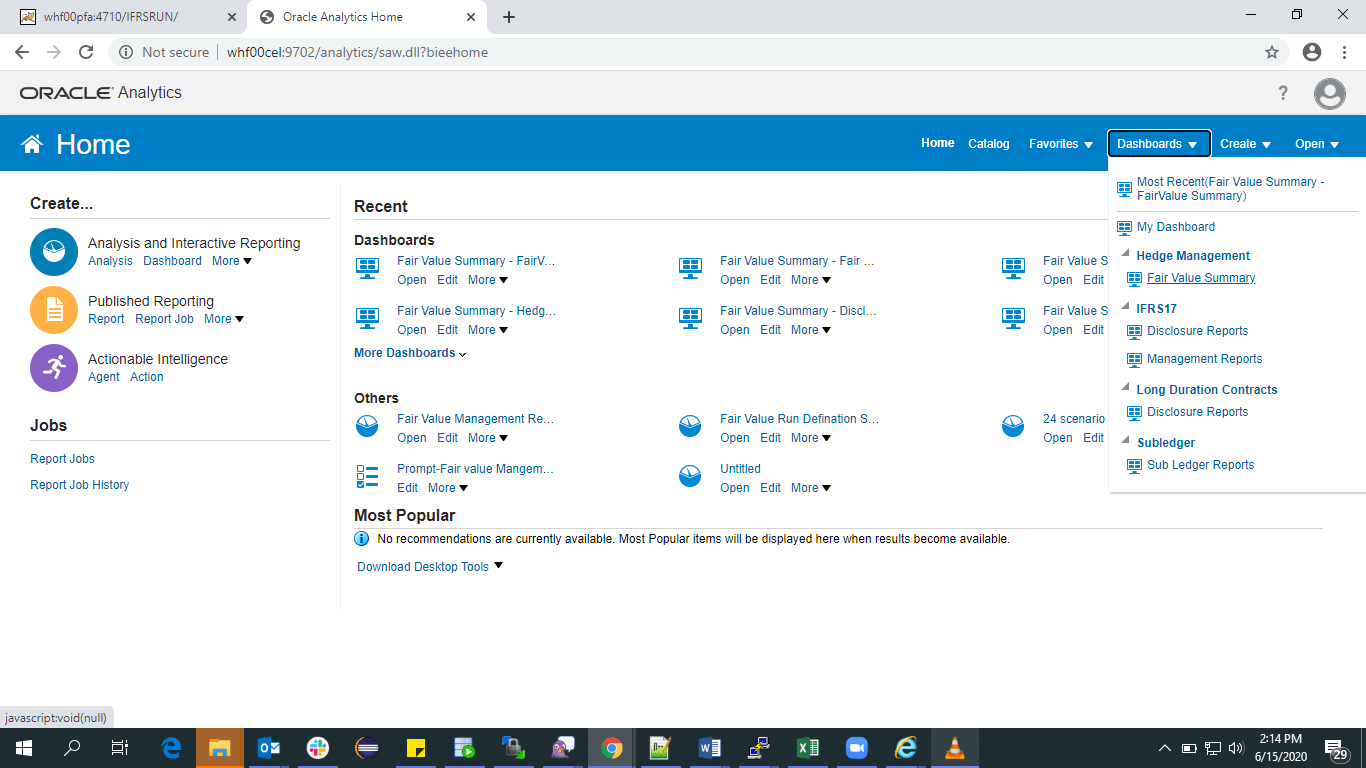Open Excel from the taskbar
The width and height of the screenshot is (1366, 768).
(808, 747)
